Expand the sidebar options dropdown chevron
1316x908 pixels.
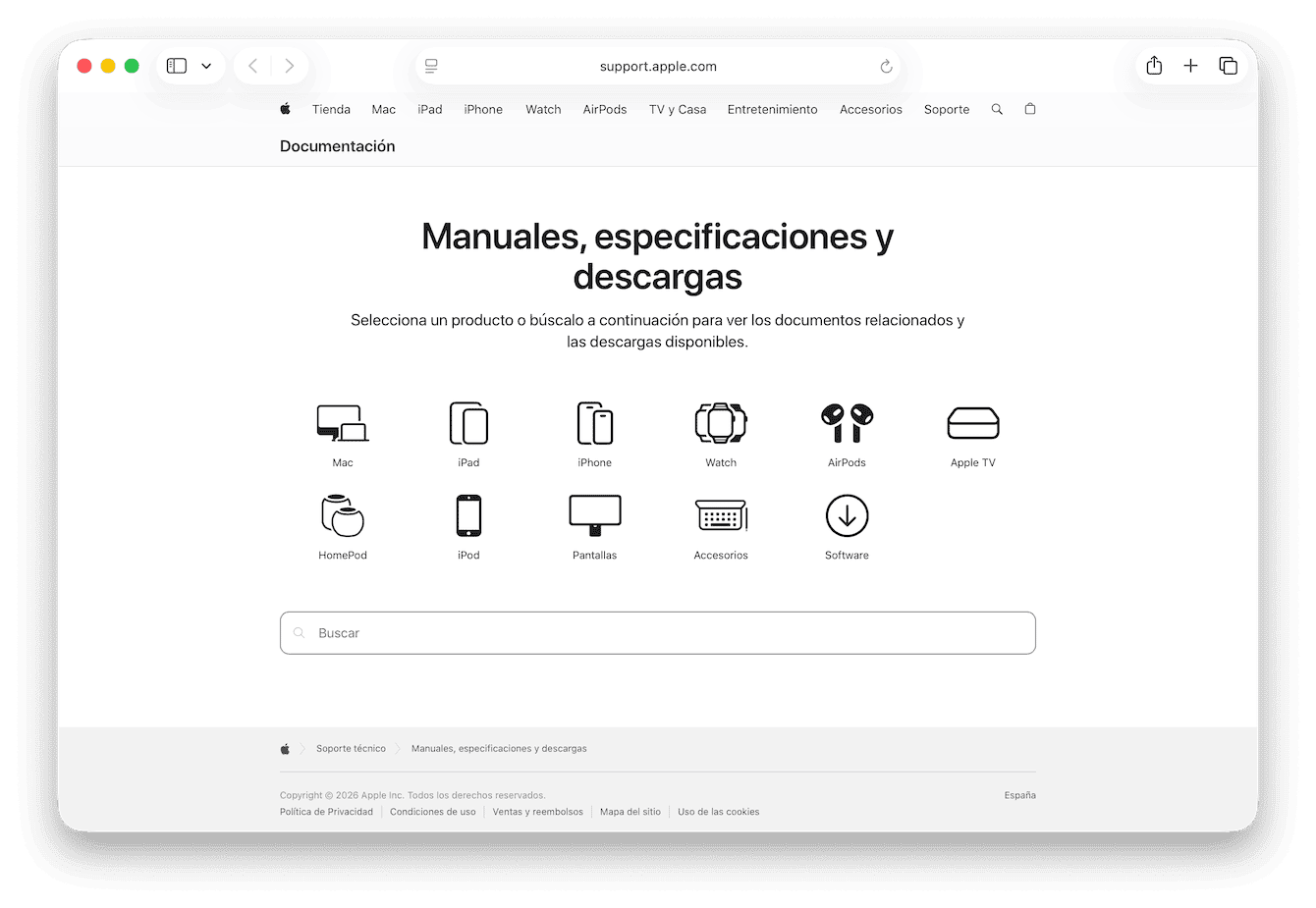[x=206, y=66]
